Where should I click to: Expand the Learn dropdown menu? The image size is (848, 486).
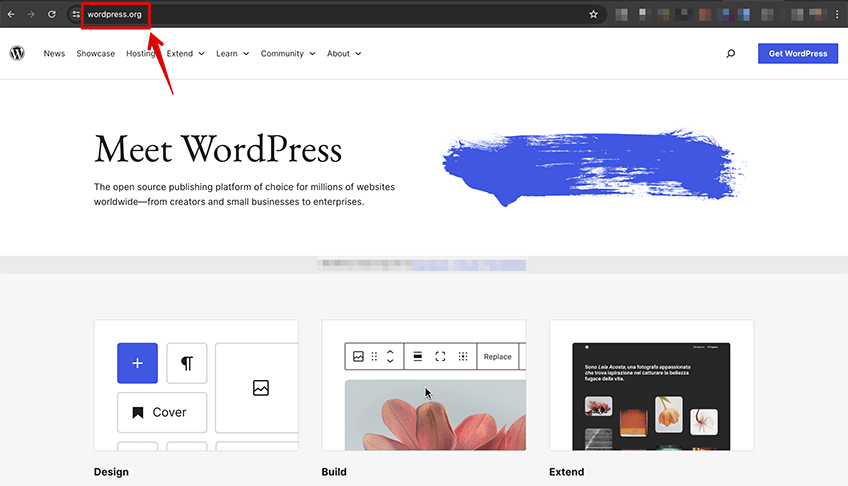point(233,54)
